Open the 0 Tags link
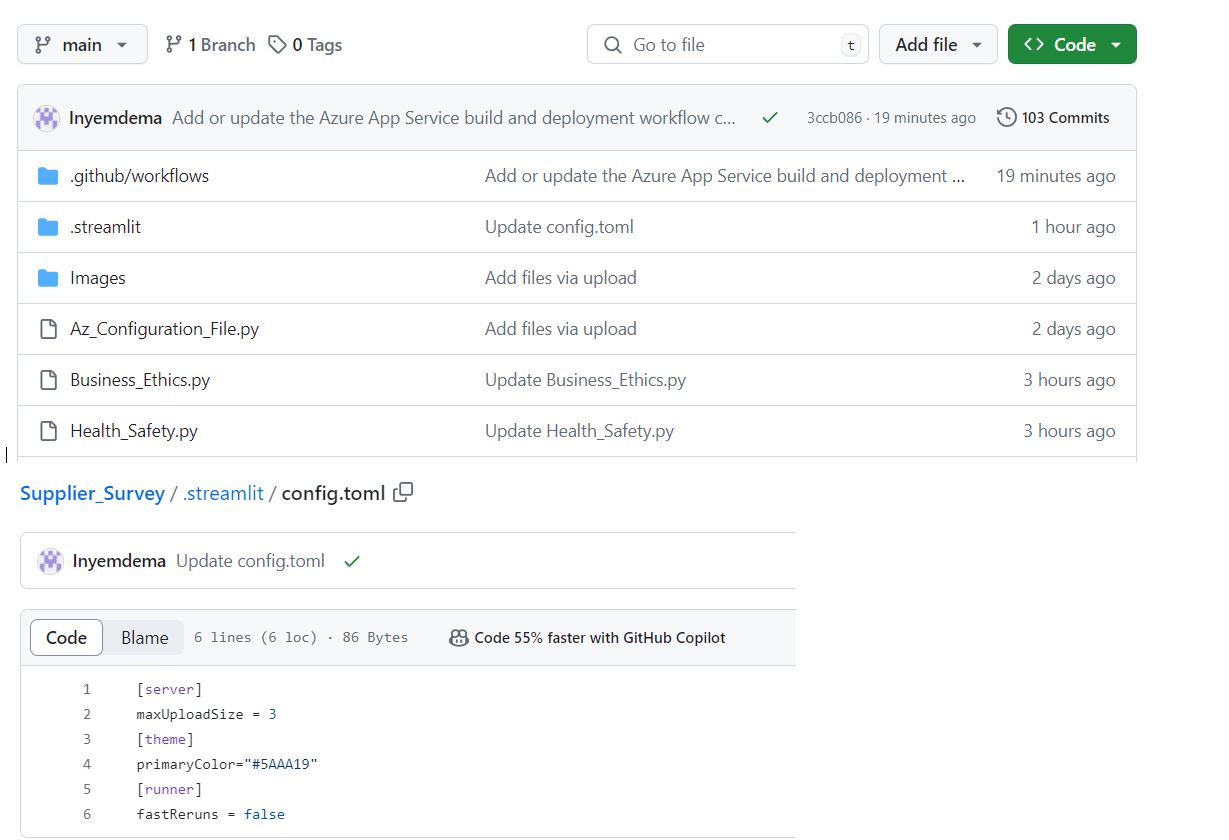Screen dimensions: 1229x840 tap(305, 45)
